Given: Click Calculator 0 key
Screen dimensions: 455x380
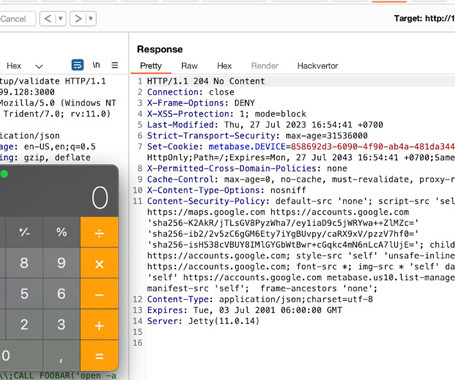Looking at the screenshot, I should 21,356.
